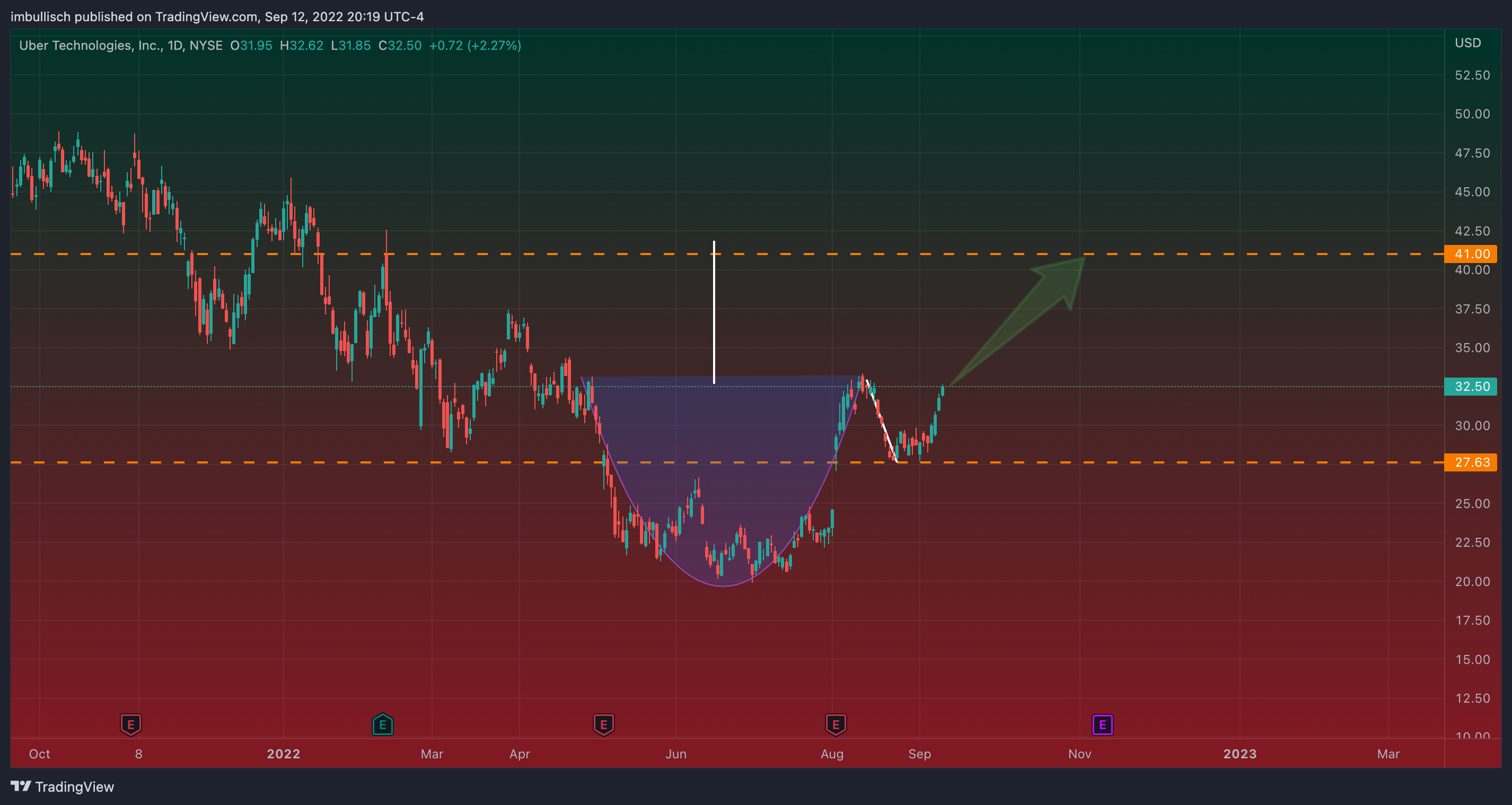Click the purple upcoming earnings marker near November

[1102, 724]
